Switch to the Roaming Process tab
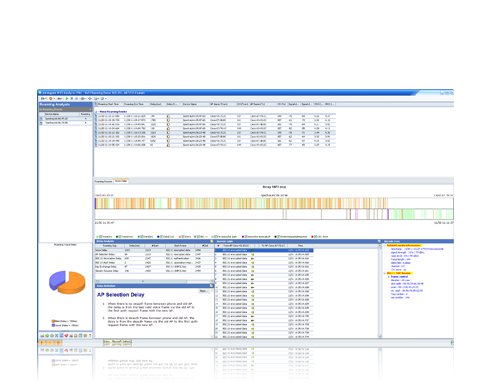 [x=103, y=181]
